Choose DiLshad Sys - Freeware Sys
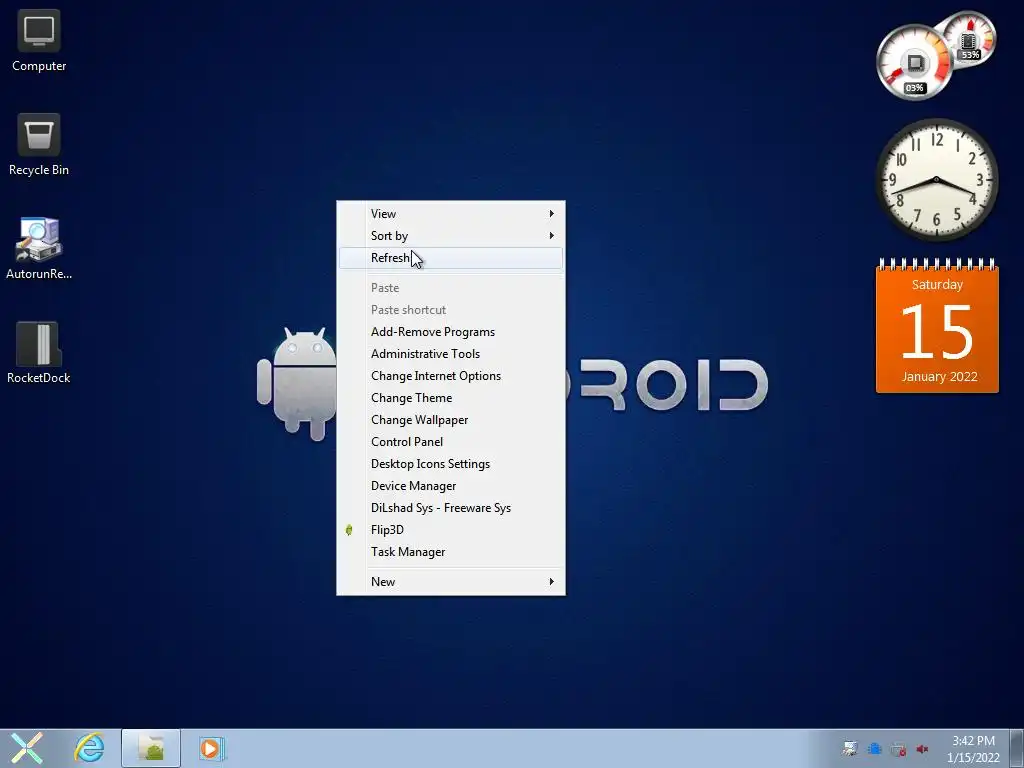 [x=451, y=508]
